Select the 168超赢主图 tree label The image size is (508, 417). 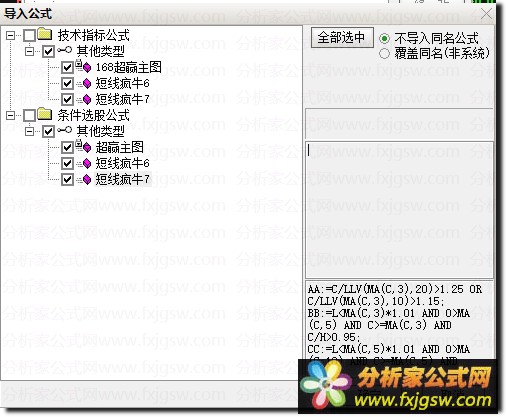[x=129, y=67]
